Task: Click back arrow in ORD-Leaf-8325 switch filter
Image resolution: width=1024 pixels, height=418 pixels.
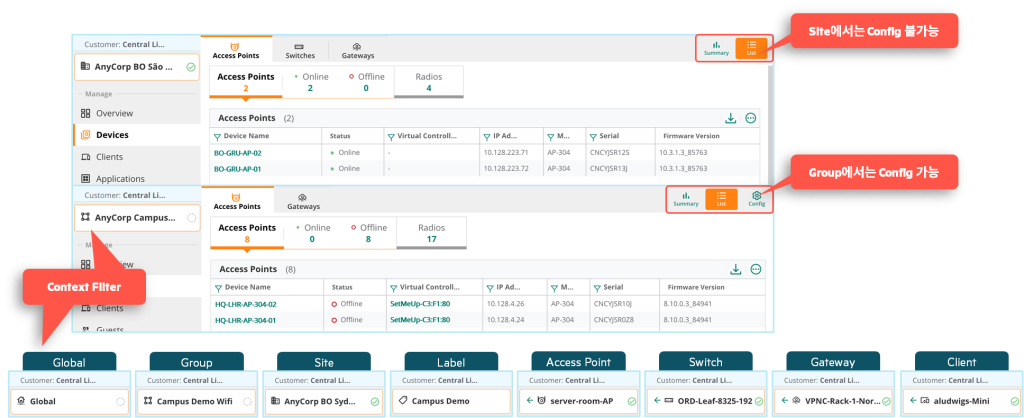Action: 655,402
